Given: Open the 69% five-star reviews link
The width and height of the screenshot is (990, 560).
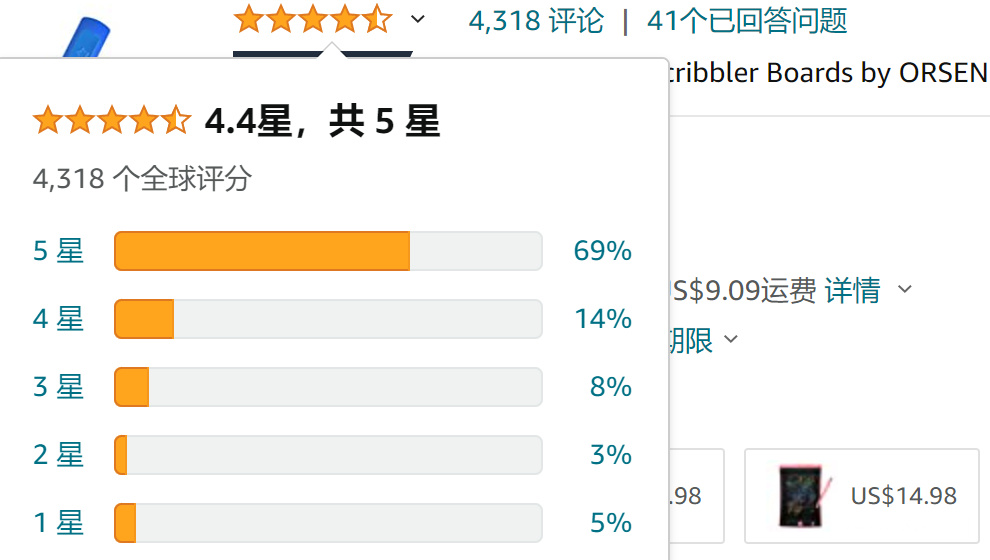Looking at the screenshot, I should click(602, 251).
